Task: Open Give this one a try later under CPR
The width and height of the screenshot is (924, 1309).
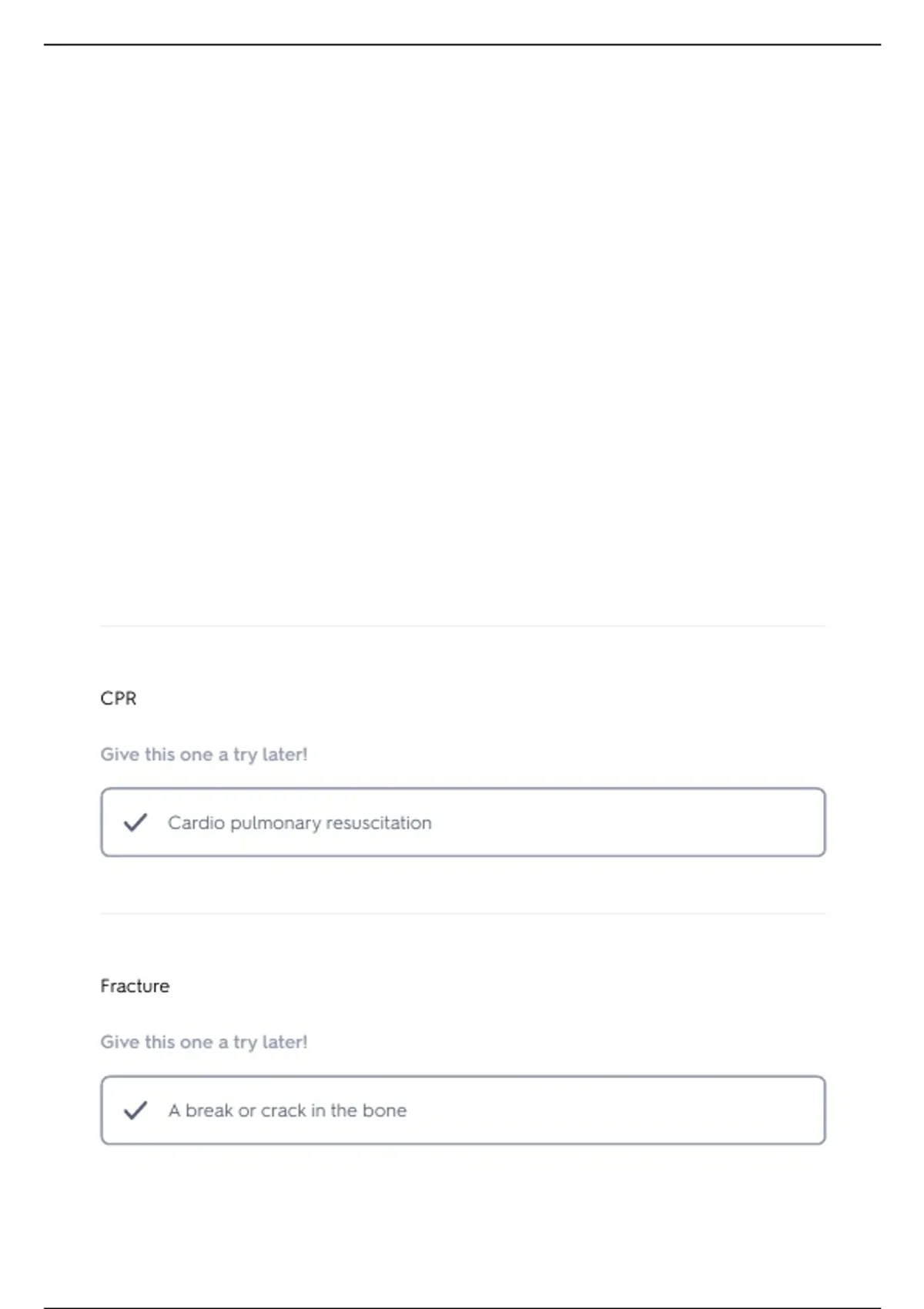Action: tap(204, 755)
